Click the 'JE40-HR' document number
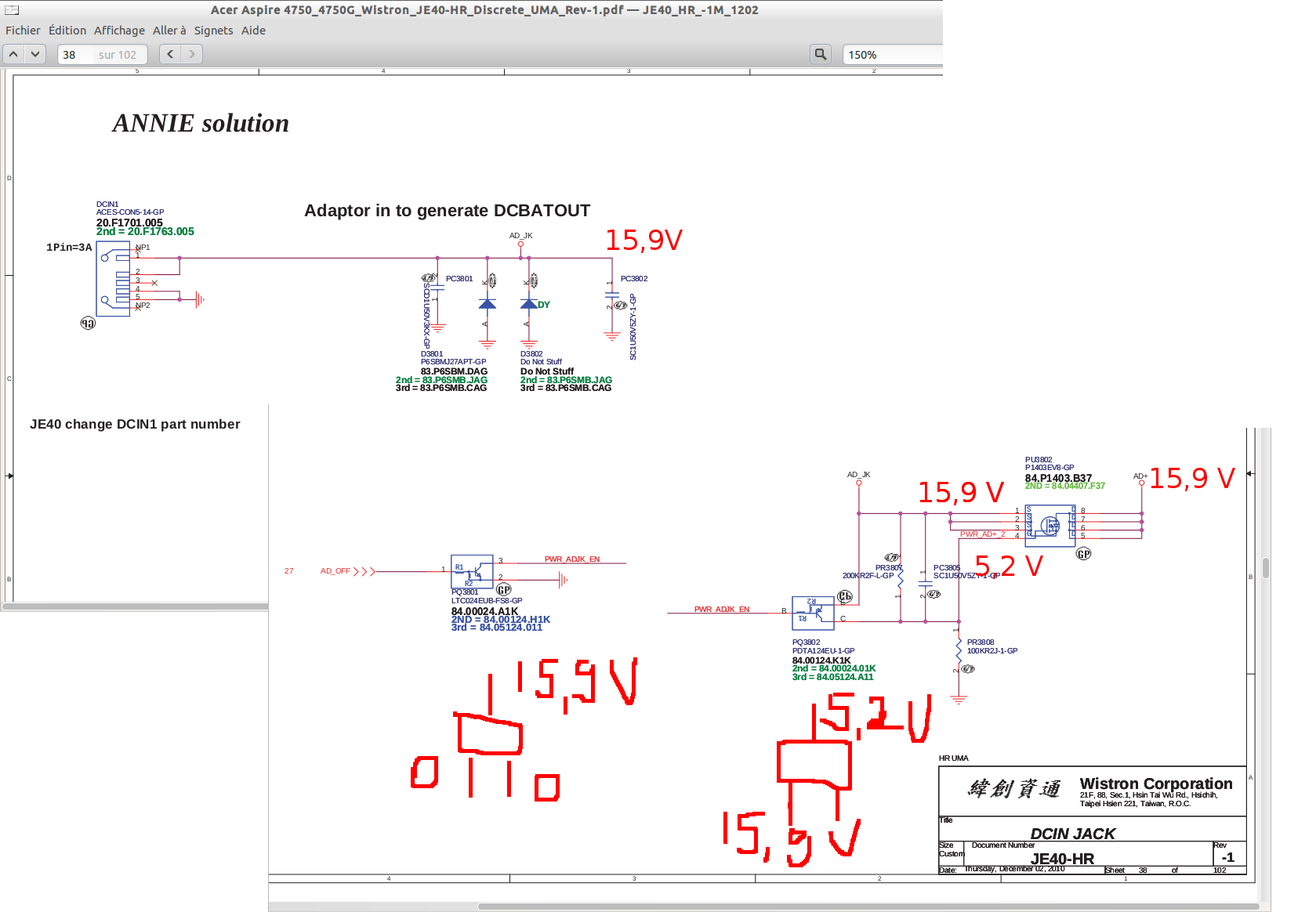1316x912 pixels. (x=1062, y=859)
